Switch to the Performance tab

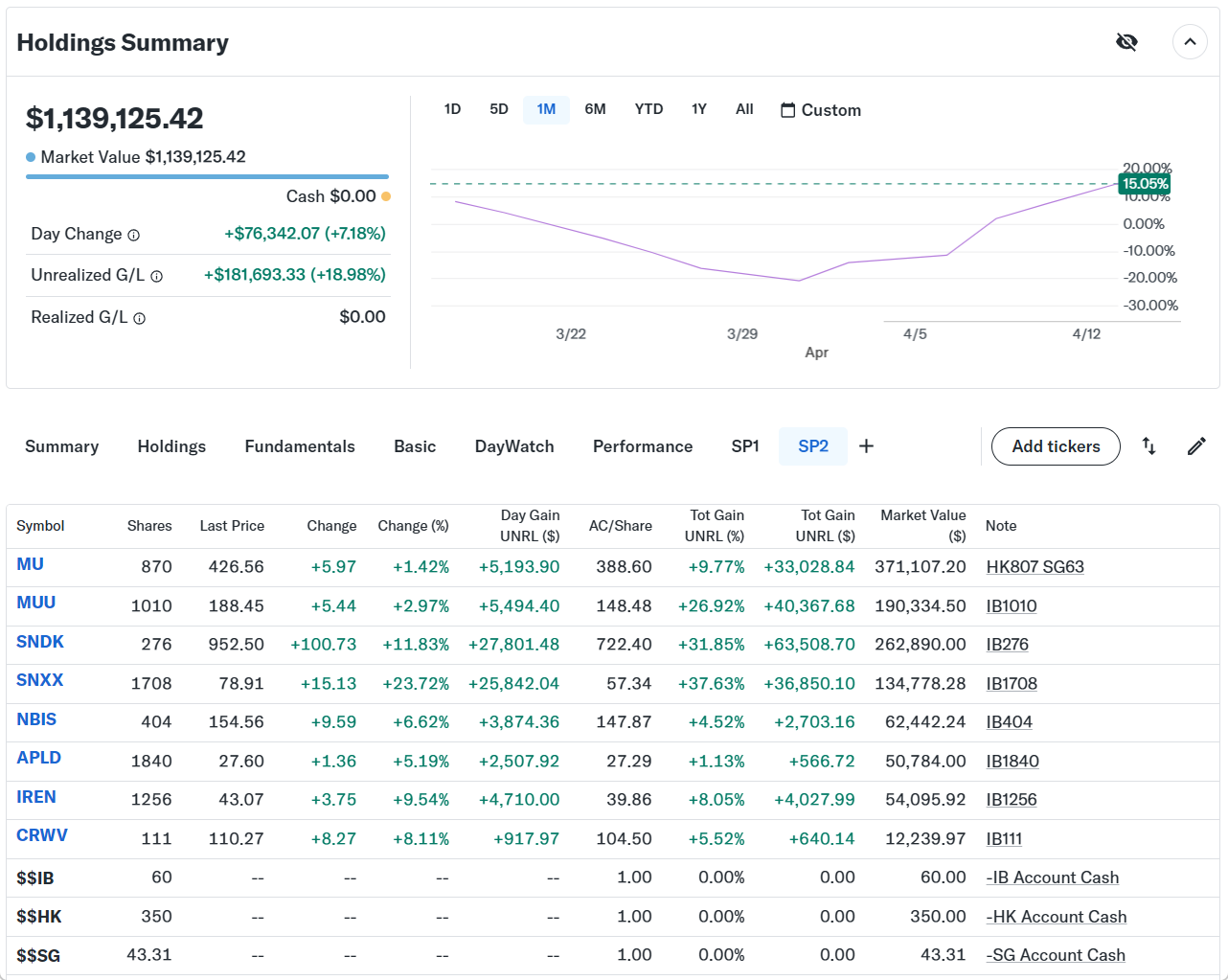642,446
